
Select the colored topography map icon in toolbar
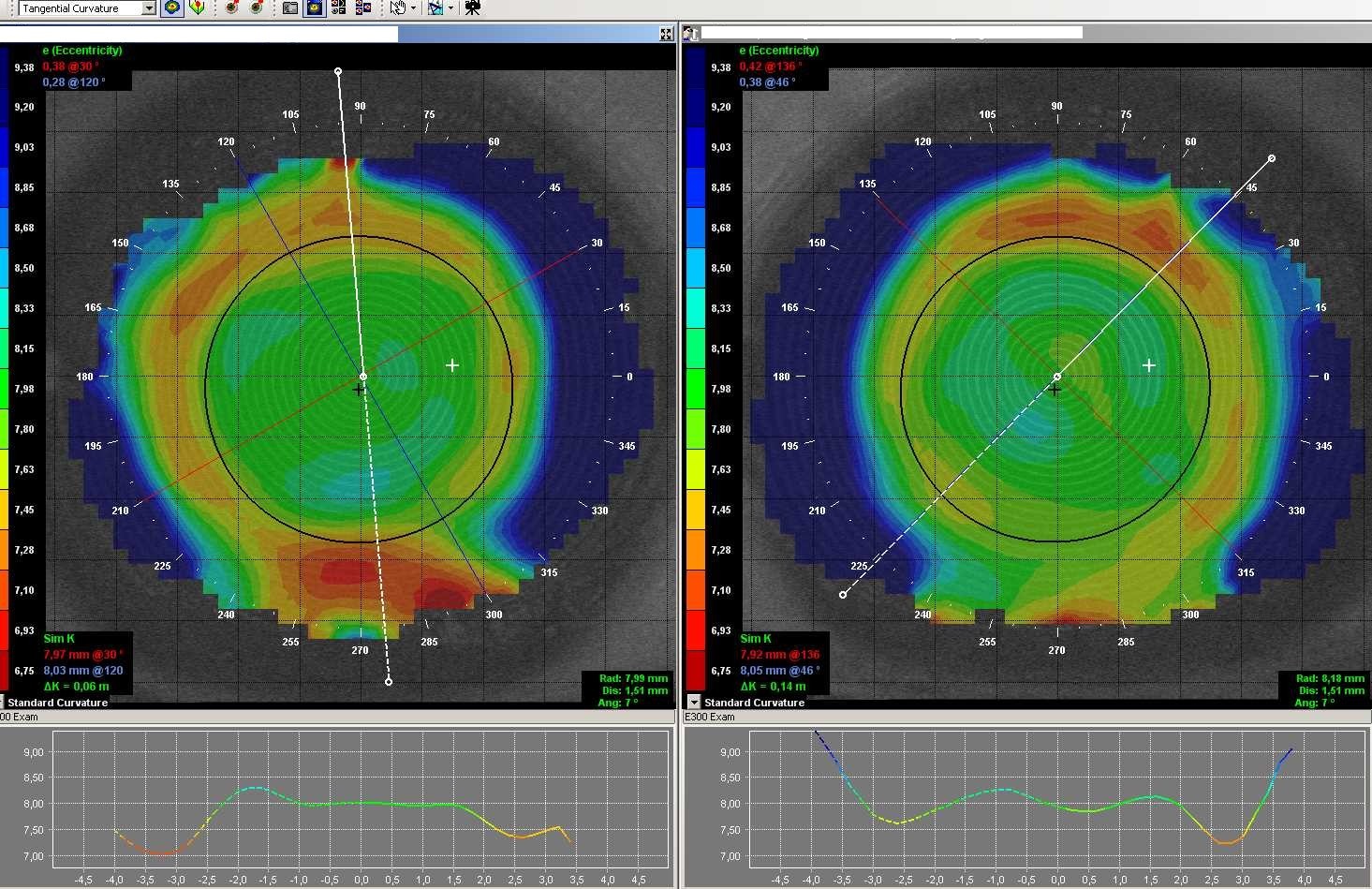point(172,7)
